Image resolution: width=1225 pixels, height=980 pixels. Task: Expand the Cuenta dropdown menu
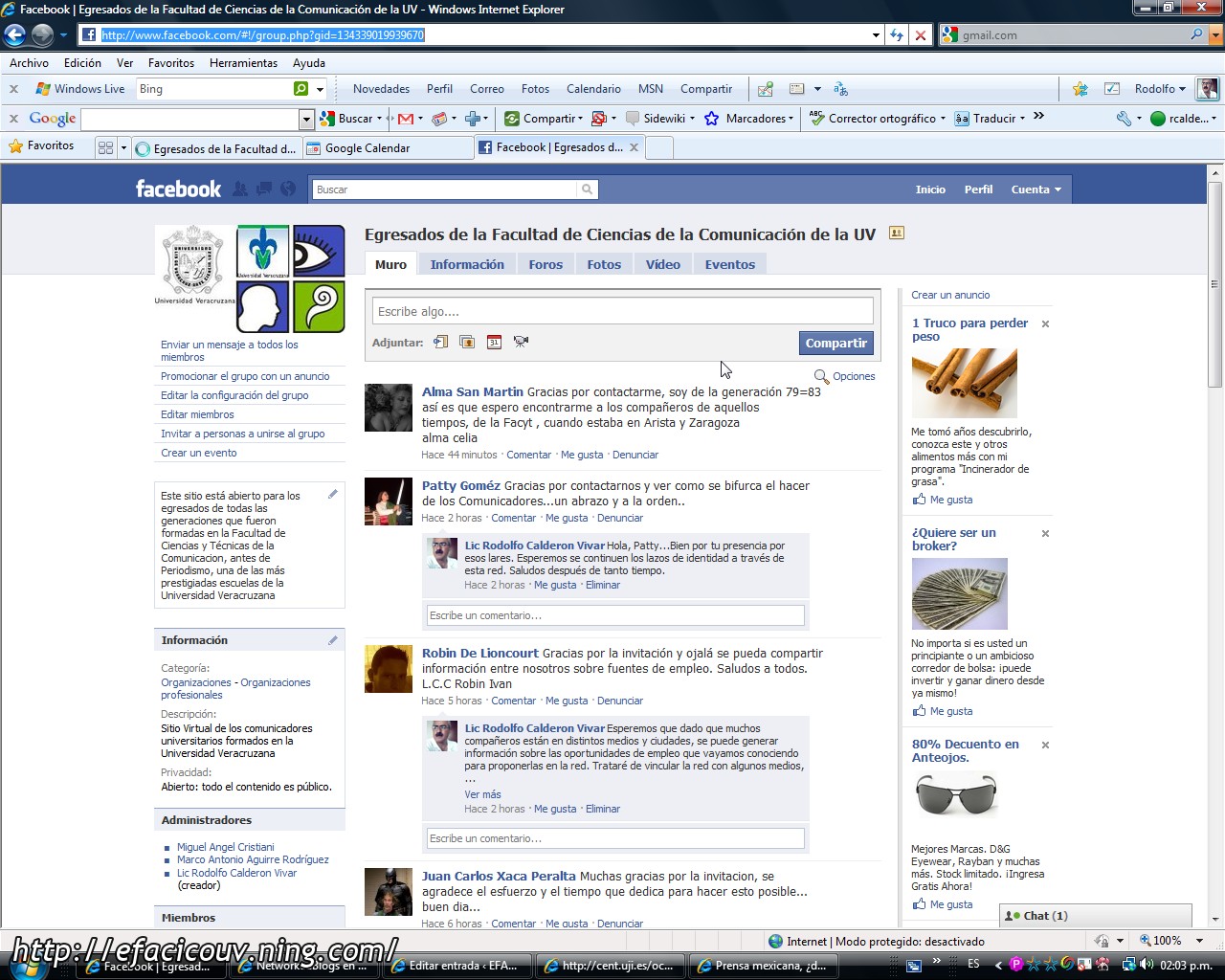pyautogui.click(x=1036, y=189)
